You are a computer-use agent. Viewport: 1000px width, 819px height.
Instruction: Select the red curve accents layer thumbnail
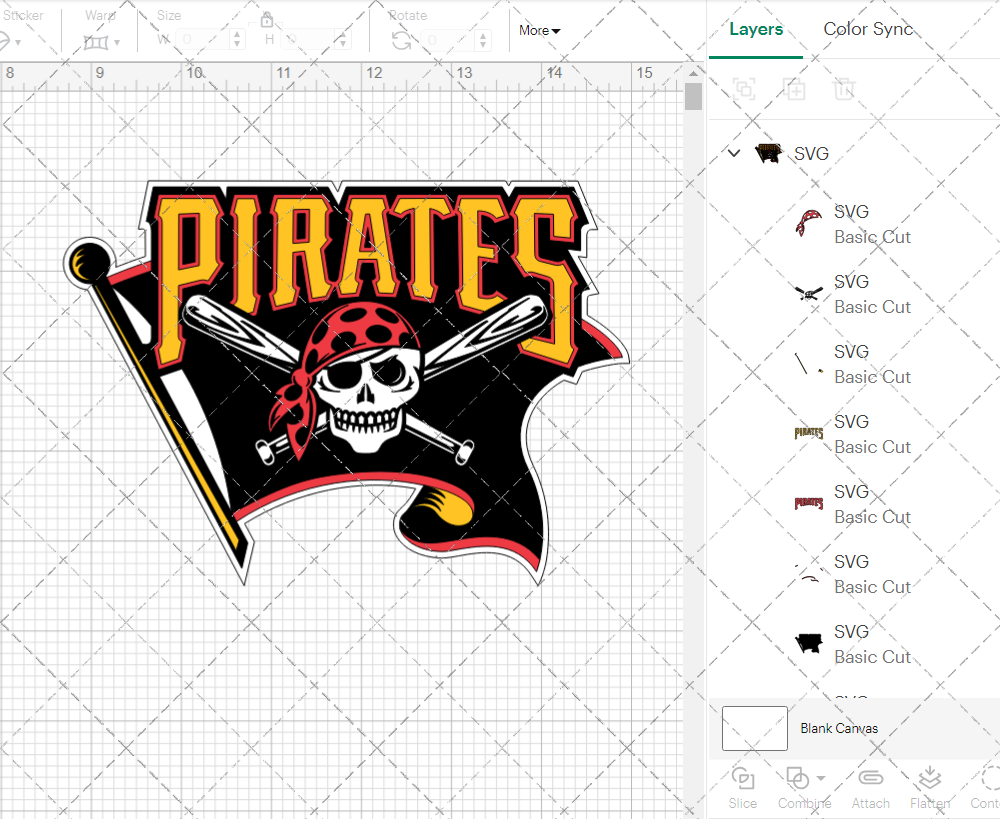click(x=809, y=573)
